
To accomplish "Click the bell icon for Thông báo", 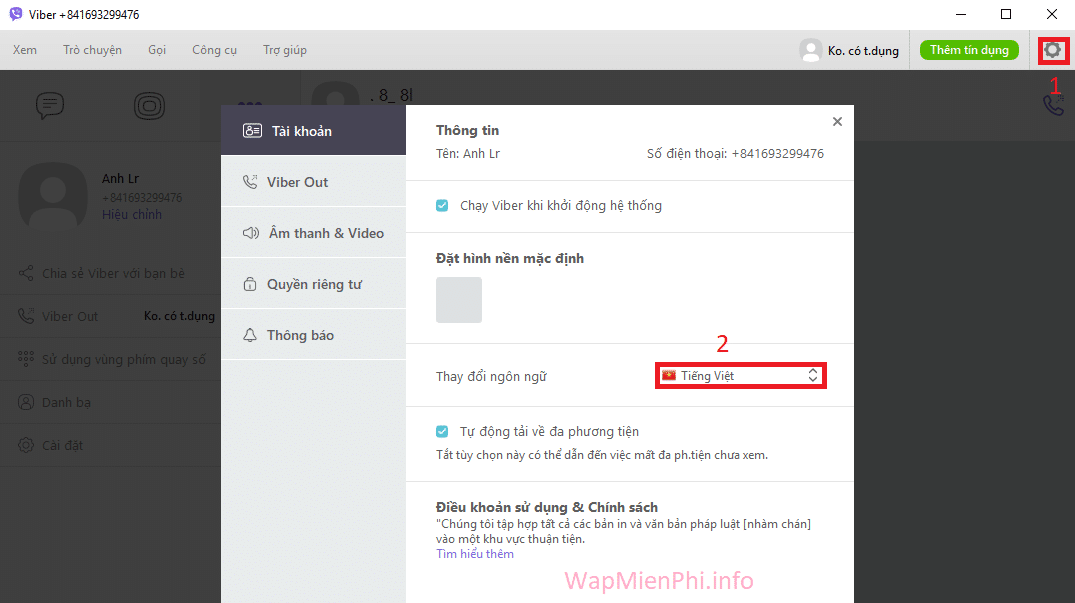I will tap(250, 335).
